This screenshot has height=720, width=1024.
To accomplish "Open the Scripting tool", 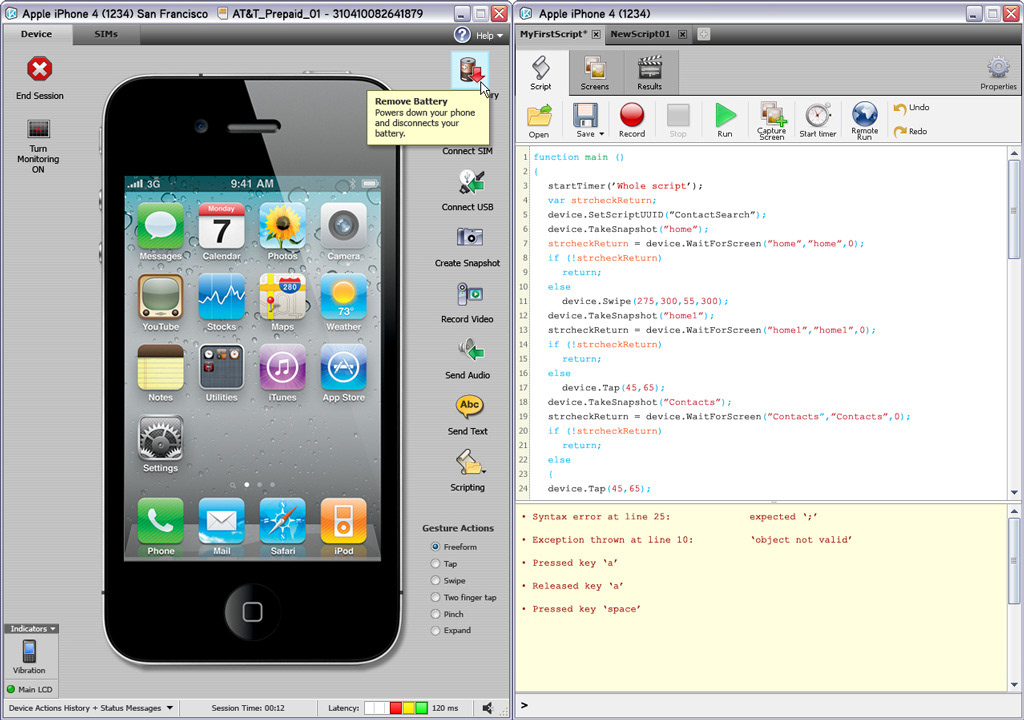I will (469, 463).
